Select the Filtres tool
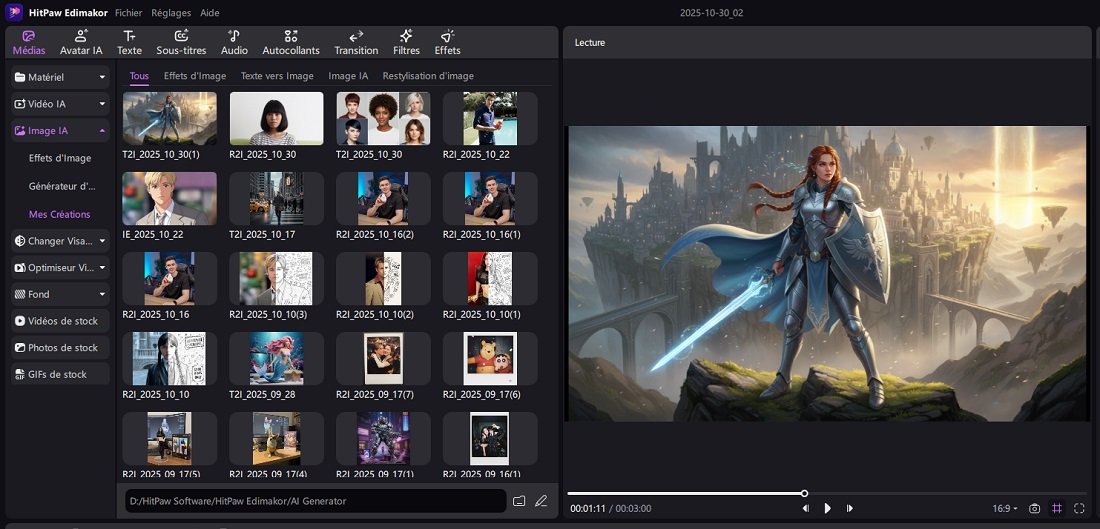1100x529 pixels. point(406,42)
